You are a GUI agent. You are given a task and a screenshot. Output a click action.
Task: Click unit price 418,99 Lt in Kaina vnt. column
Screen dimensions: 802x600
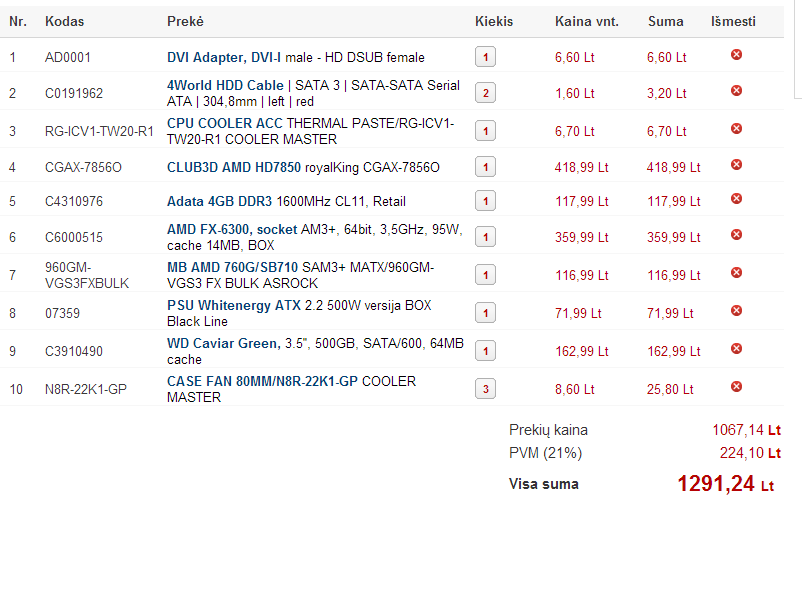pos(582,167)
